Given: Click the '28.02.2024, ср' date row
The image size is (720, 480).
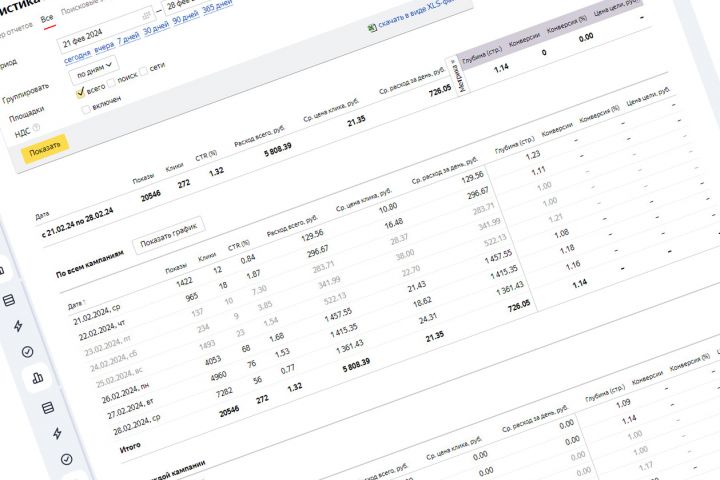Looking at the screenshot, I should [136, 425].
